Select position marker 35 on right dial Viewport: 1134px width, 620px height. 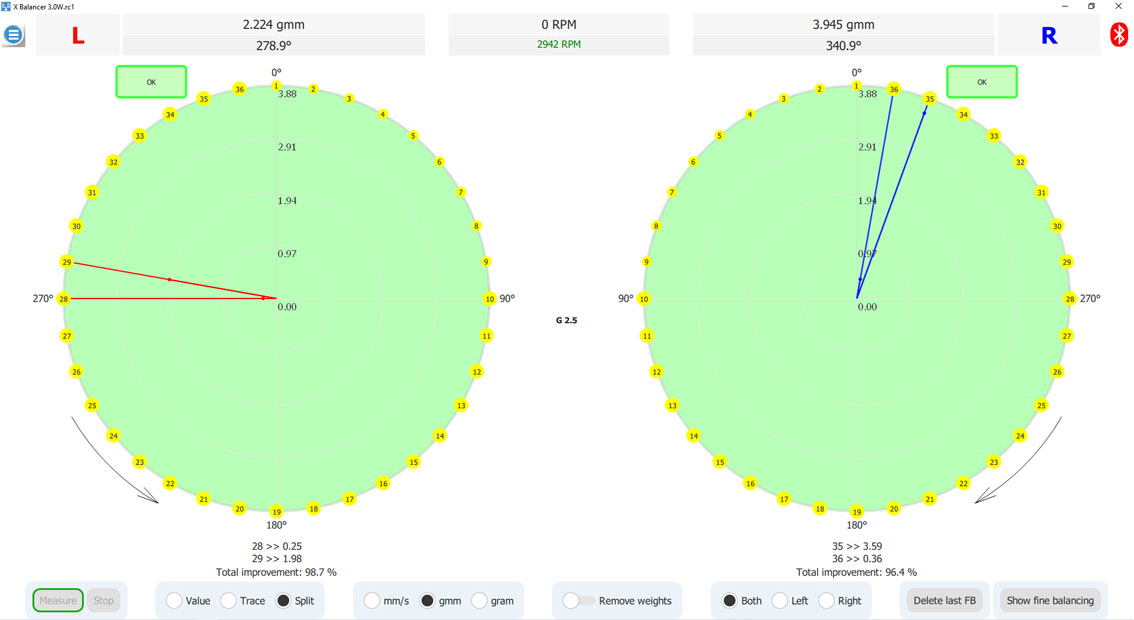point(930,98)
